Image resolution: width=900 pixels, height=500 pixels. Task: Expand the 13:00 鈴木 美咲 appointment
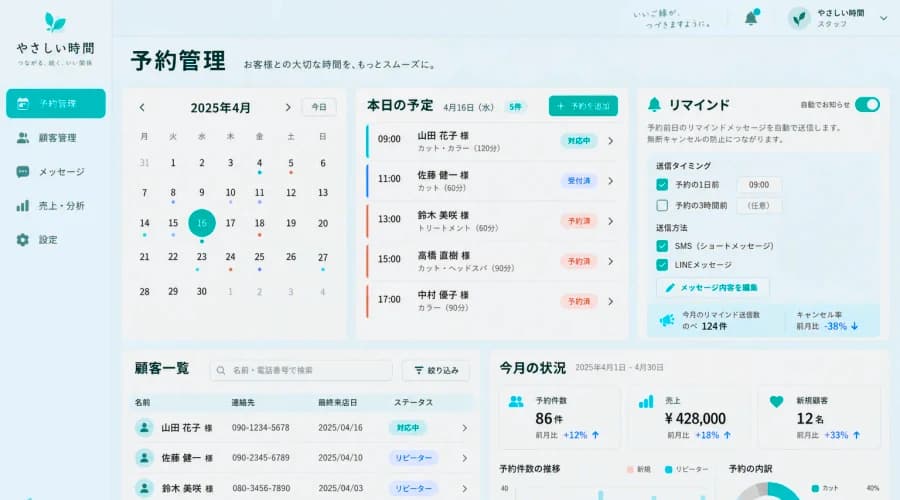click(610, 221)
